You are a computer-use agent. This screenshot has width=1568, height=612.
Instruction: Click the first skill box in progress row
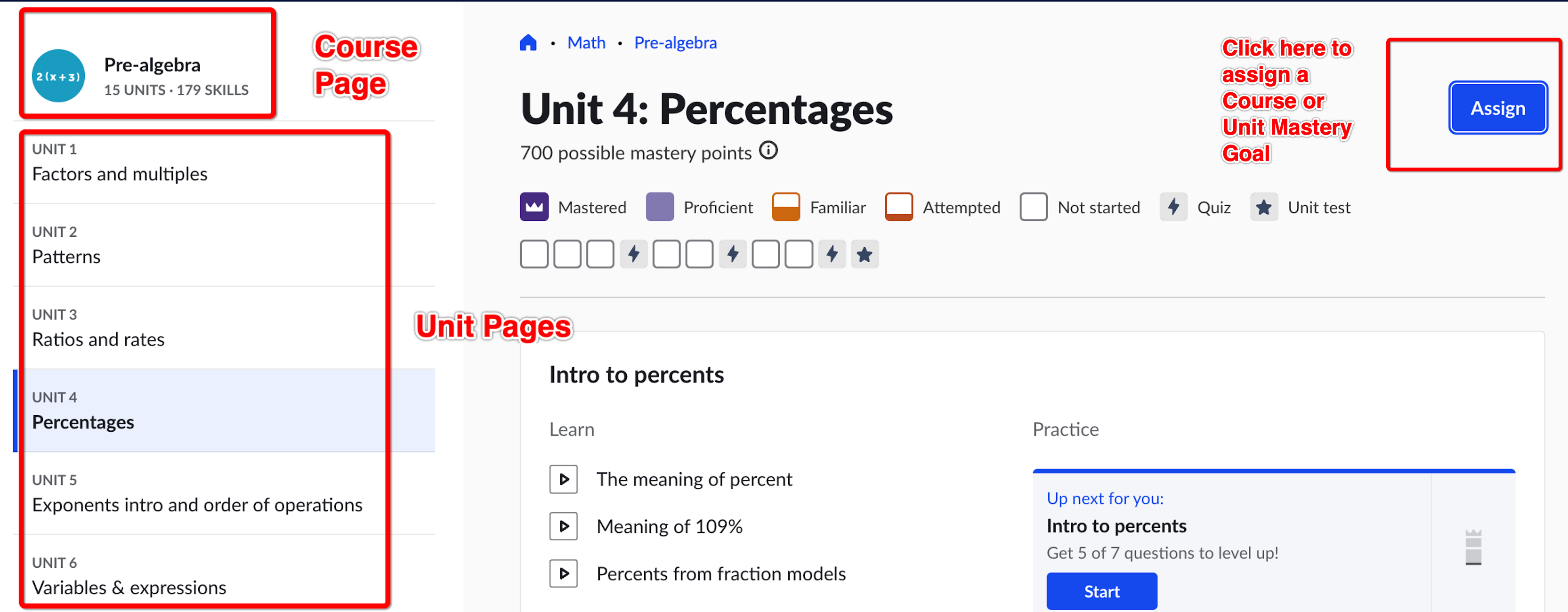pos(534,254)
